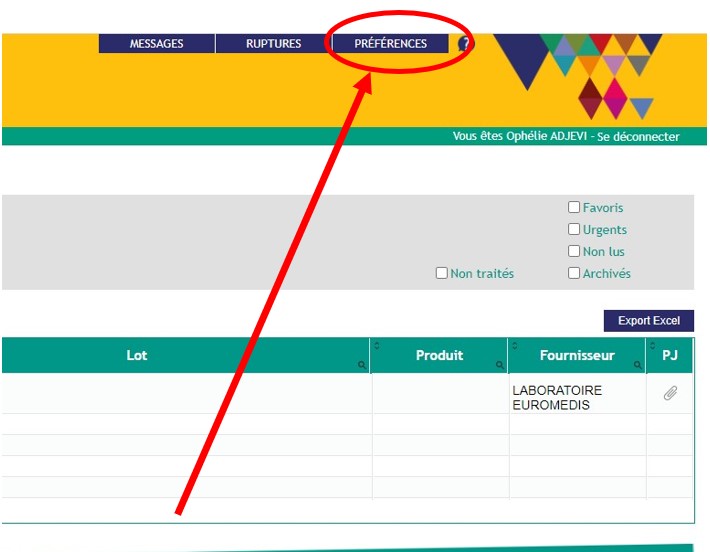This screenshot has width=710, height=552.
Task: Enable the Non traités filter
Action: tap(442, 274)
